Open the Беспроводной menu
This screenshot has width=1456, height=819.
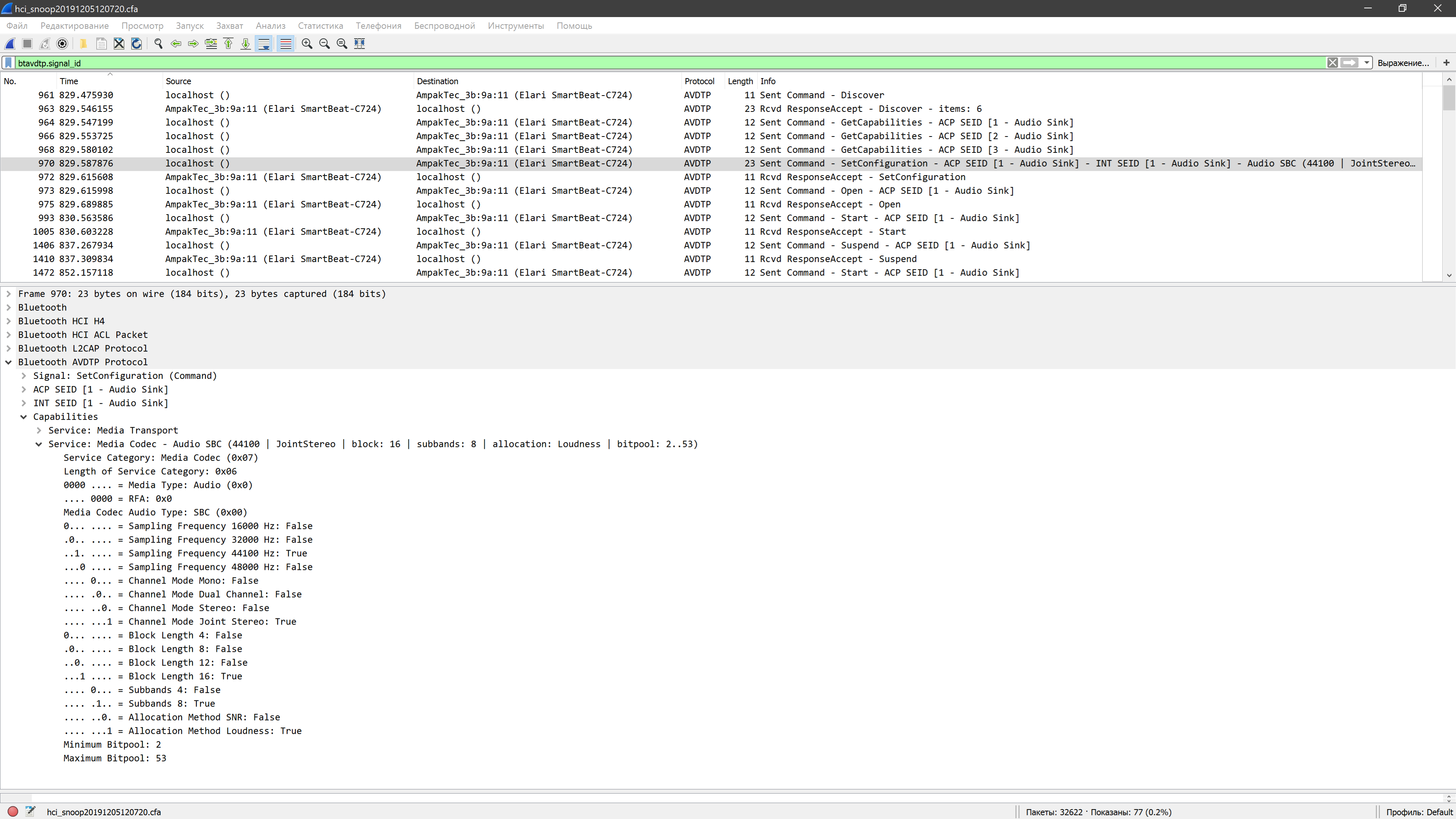(x=444, y=26)
